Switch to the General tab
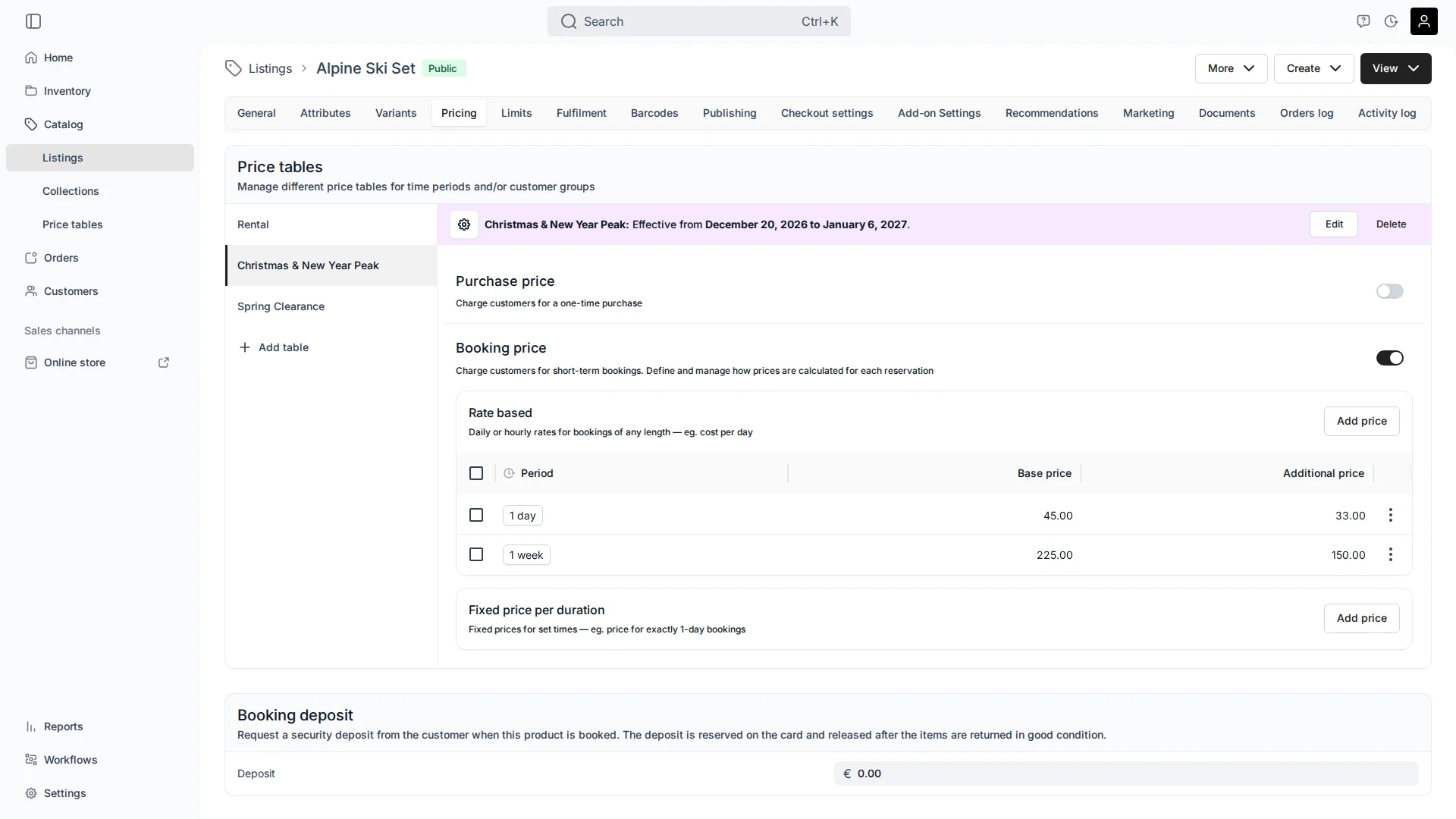1456x819 pixels. pos(256,113)
